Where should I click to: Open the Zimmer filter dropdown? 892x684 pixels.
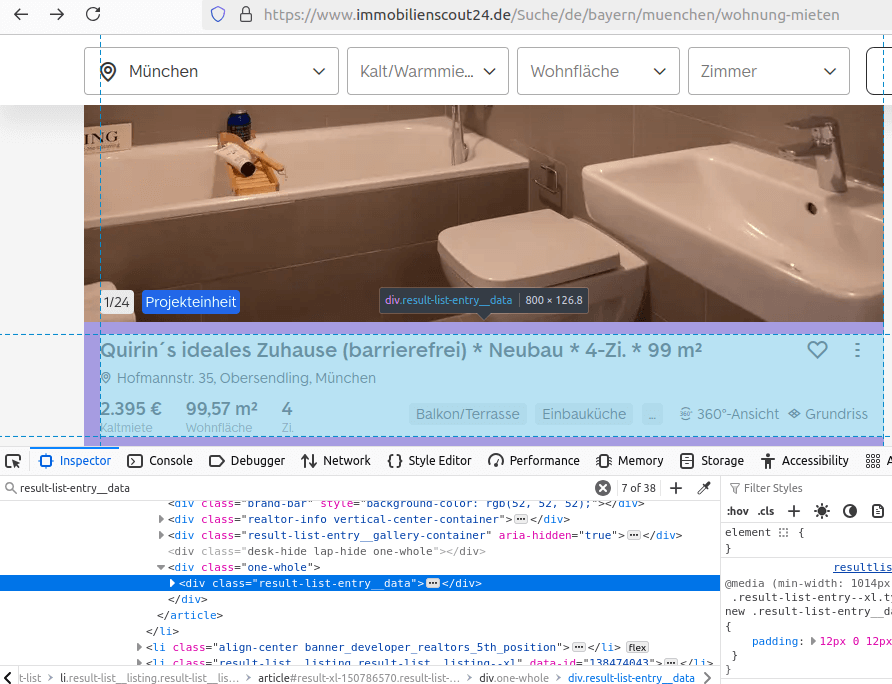(769, 71)
